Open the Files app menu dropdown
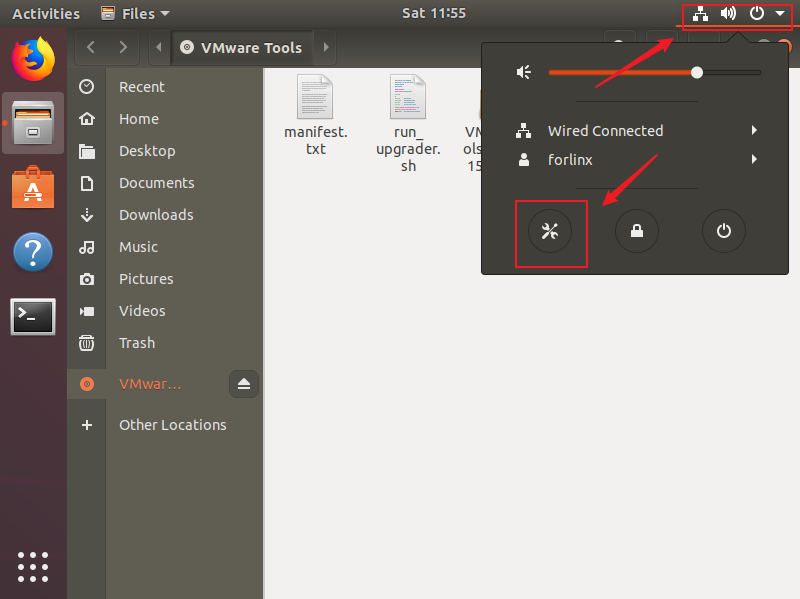The width and height of the screenshot is (800, 599). [x=136, y=14]
